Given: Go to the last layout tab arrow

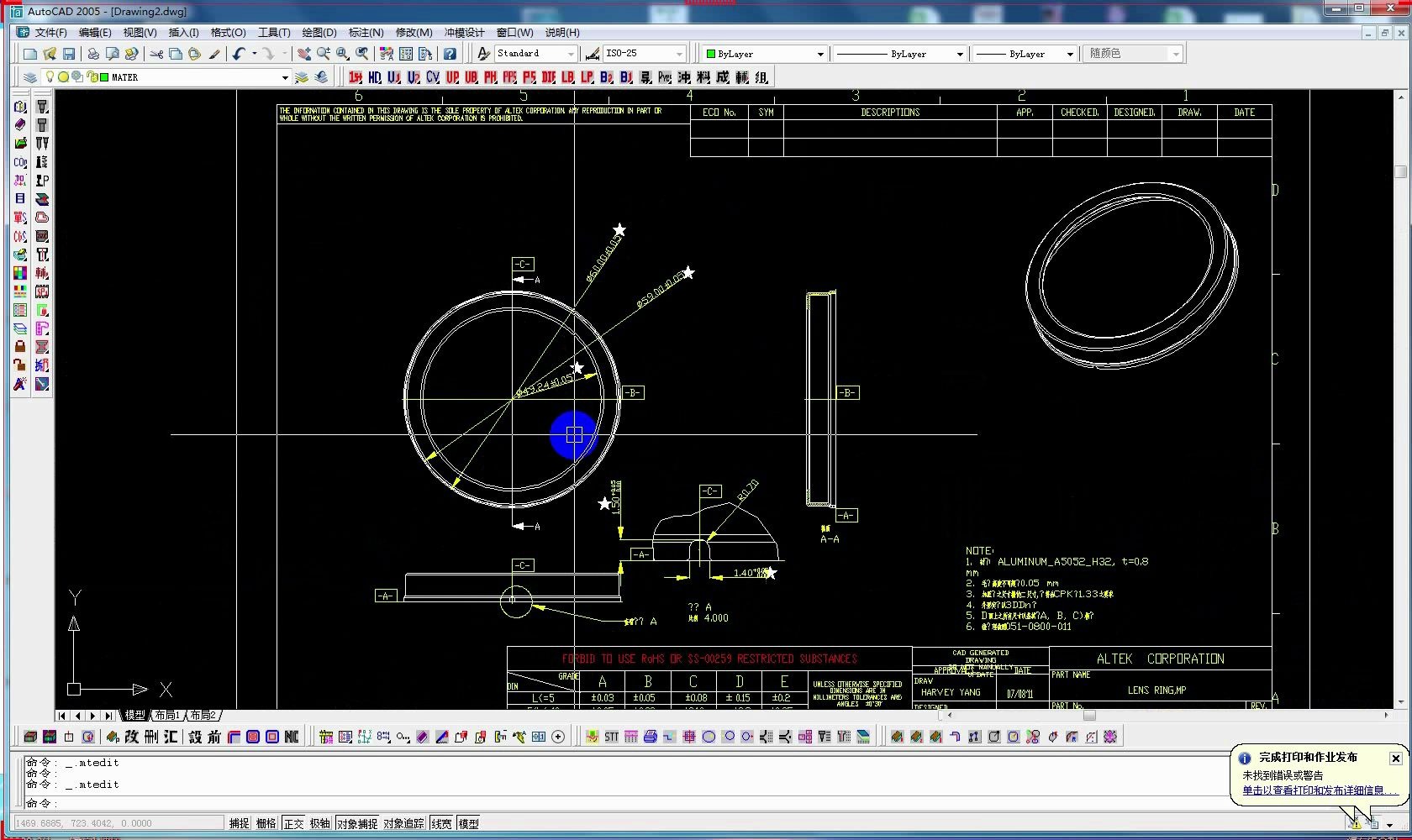Looking at the screenshot, I should (x=108, y=716).
